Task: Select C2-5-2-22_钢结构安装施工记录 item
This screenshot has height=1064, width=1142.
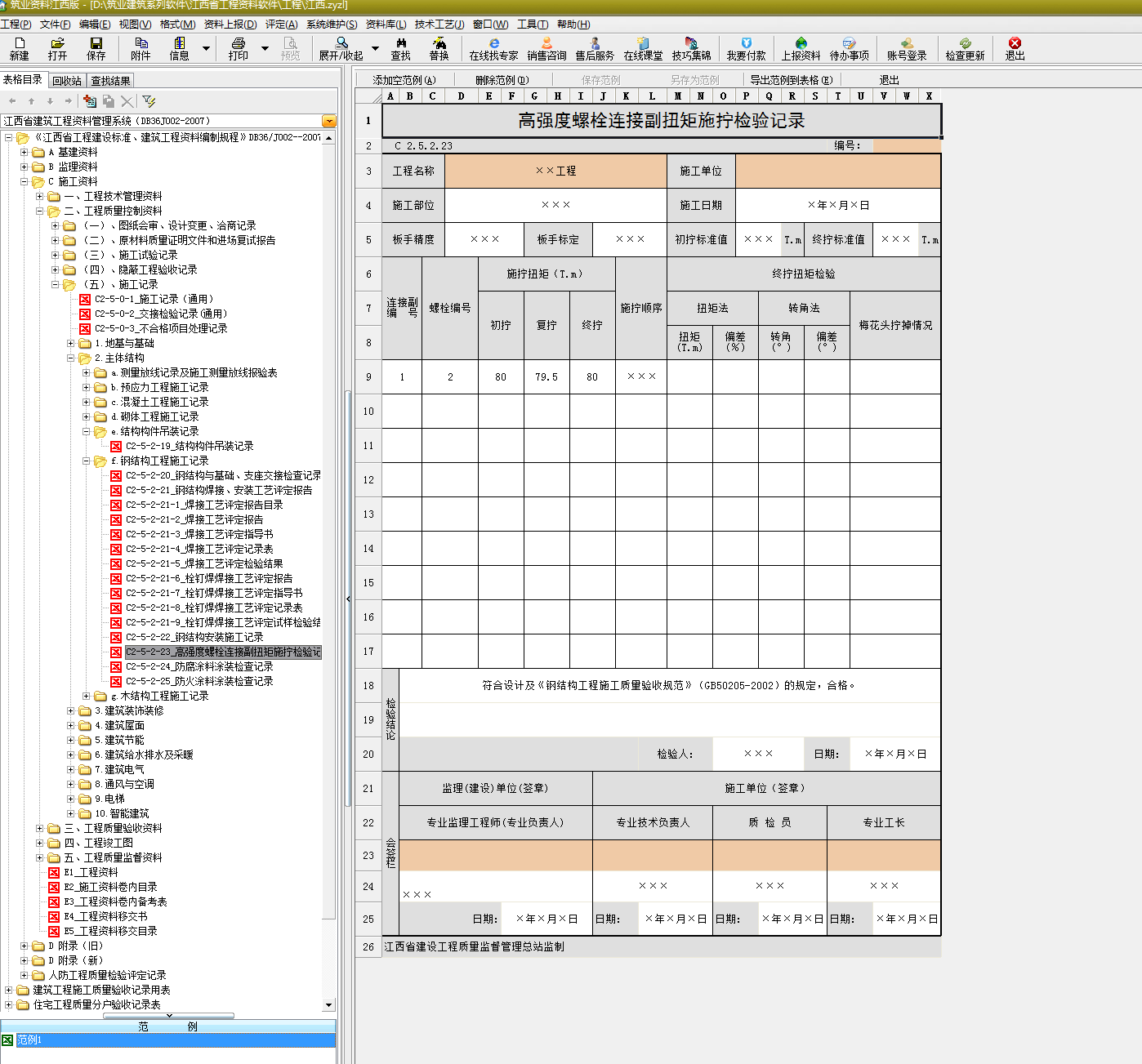Action: click(x=194, y=637)
